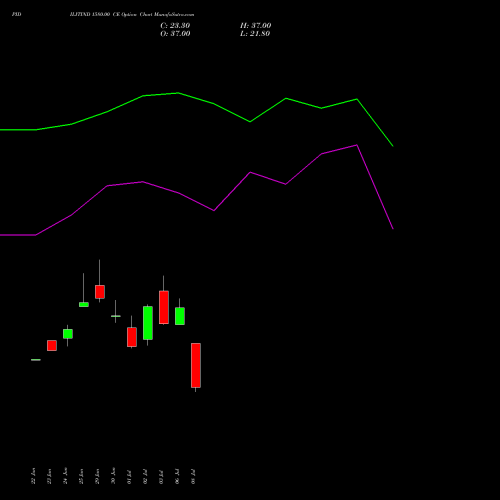Select the tall green candle for 02 Jul
This screenshot has height=500, width=500.
pyautogui.click(x=148, y=323)
